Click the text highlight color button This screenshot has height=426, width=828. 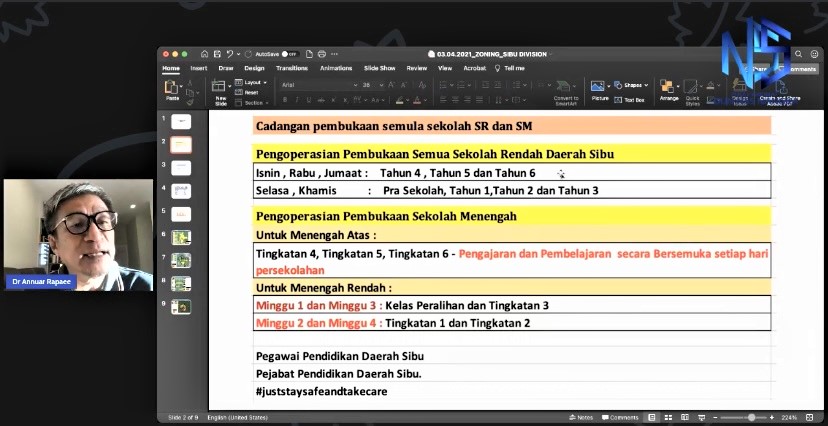point(400,100)
